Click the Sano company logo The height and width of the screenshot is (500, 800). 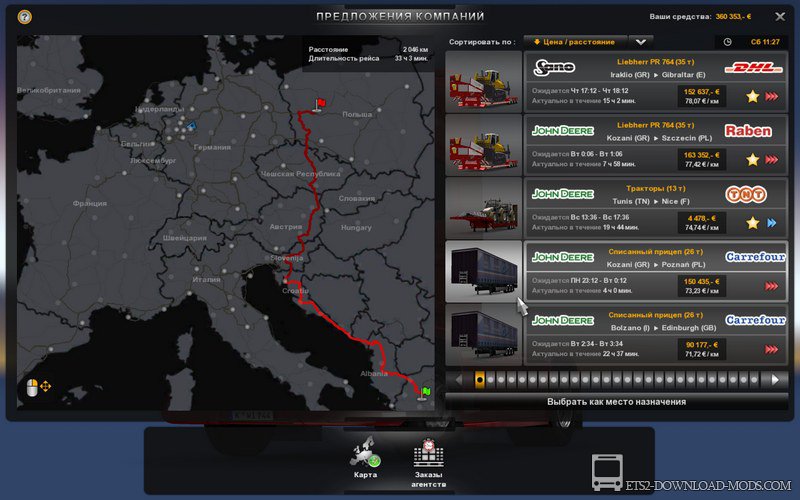tap(554, 67)
